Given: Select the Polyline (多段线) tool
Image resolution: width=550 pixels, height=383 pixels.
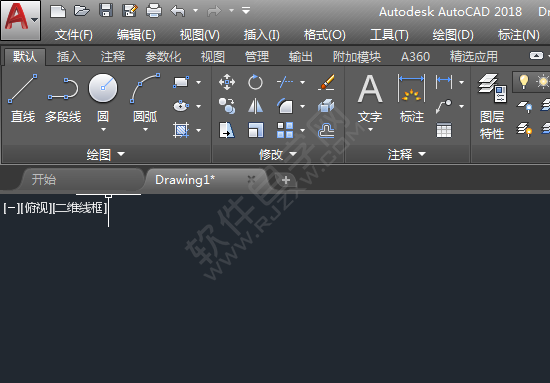Looking at the screenshot, I should (x=63, y=98).
